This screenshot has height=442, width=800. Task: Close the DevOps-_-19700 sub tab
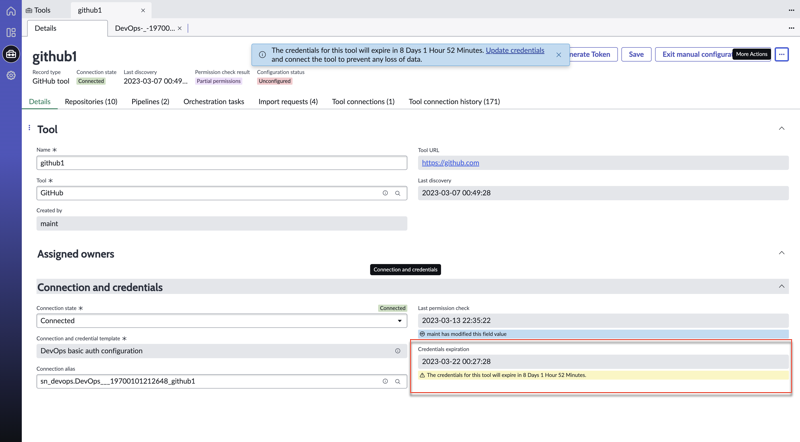point(180,29)
